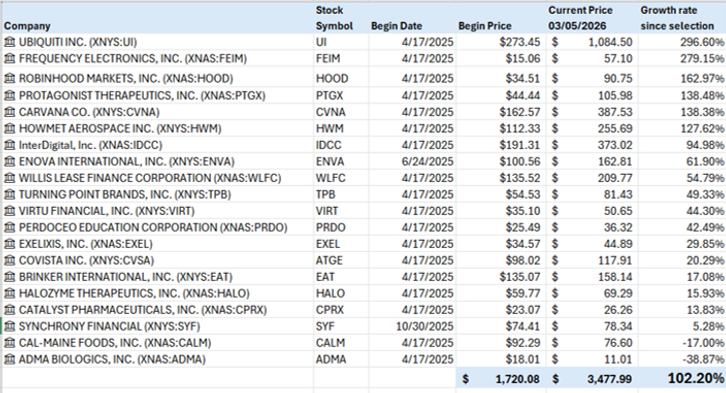Click the stock icon beside VIRTU FINANCIAL
This screenshot has height=393, width=726.
click(9, 211)
